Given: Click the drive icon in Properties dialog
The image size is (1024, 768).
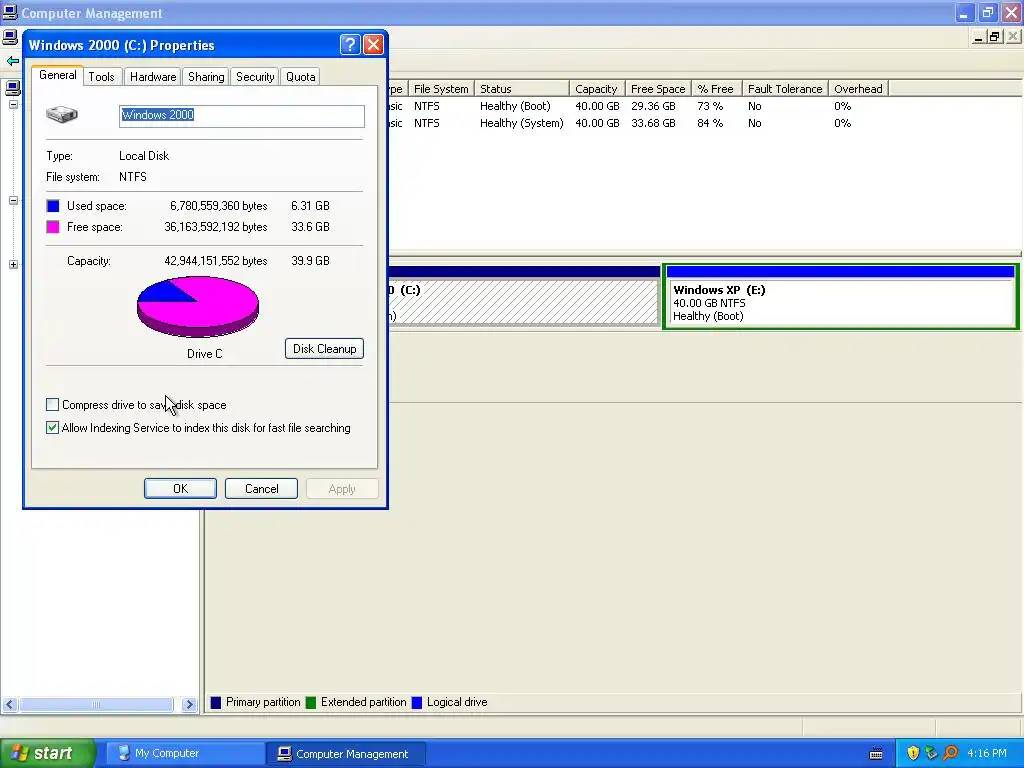Looking at the screenshot, I should (62, 115).
